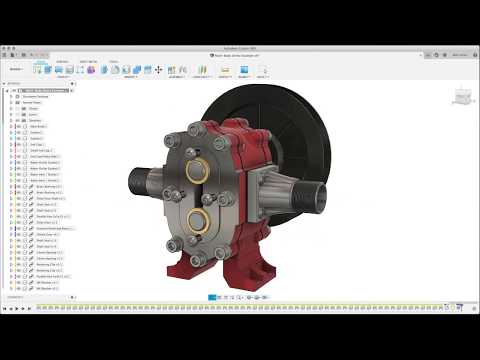
Task: Toggle the M6 Washer v1:2 row's checkbox
Action: click(x=25, y=289)
